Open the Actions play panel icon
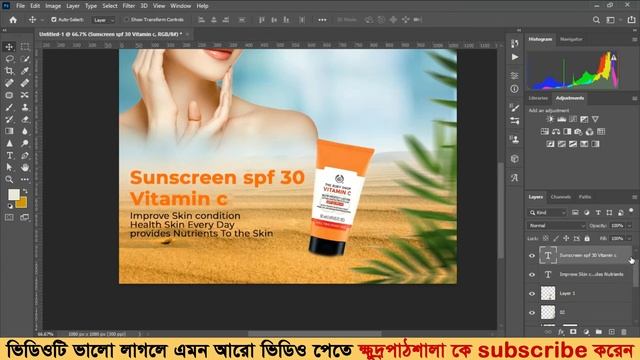The image size is (640, 360). 515,57
